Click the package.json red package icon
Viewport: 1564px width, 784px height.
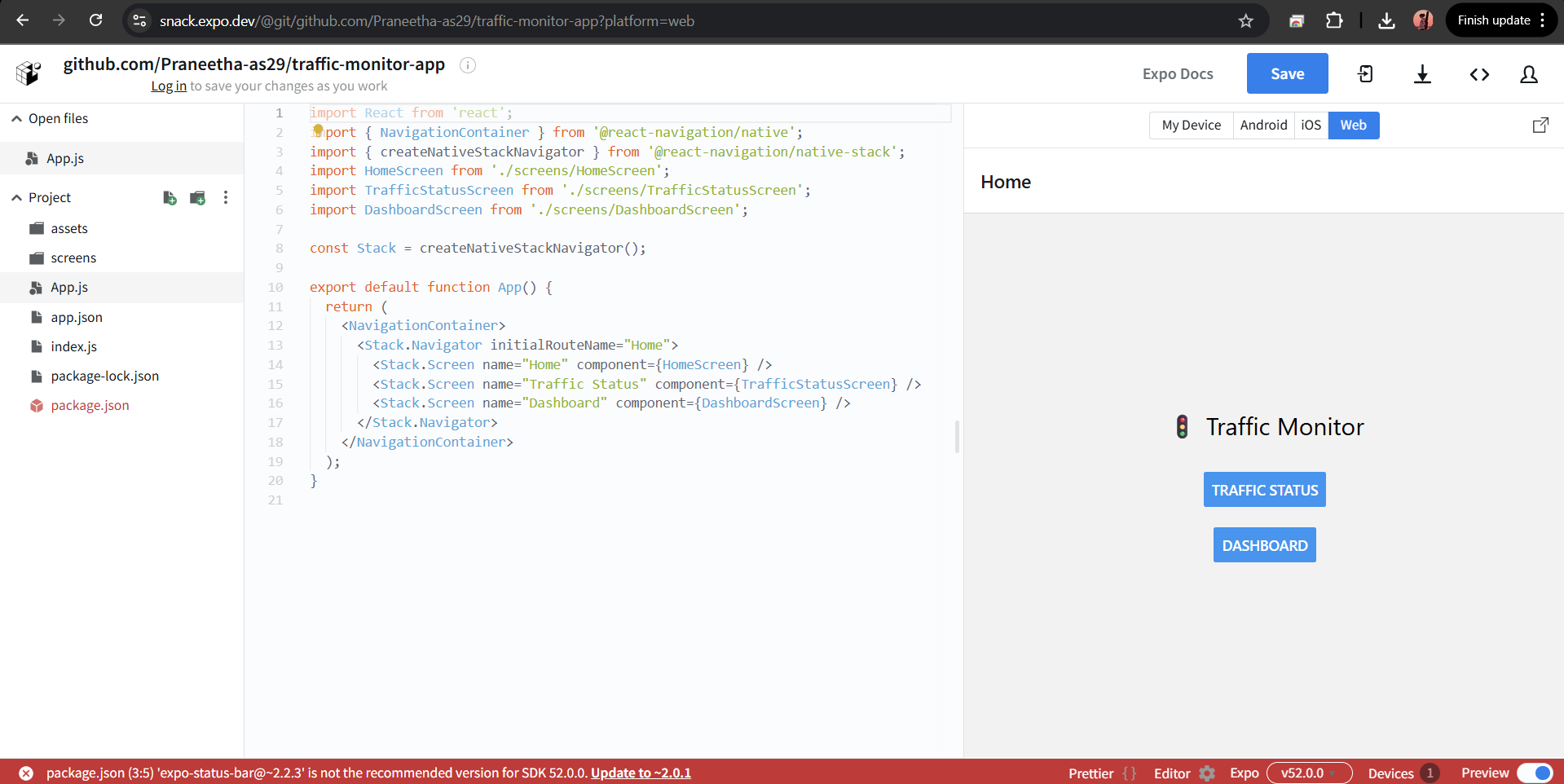coord(37,405)
